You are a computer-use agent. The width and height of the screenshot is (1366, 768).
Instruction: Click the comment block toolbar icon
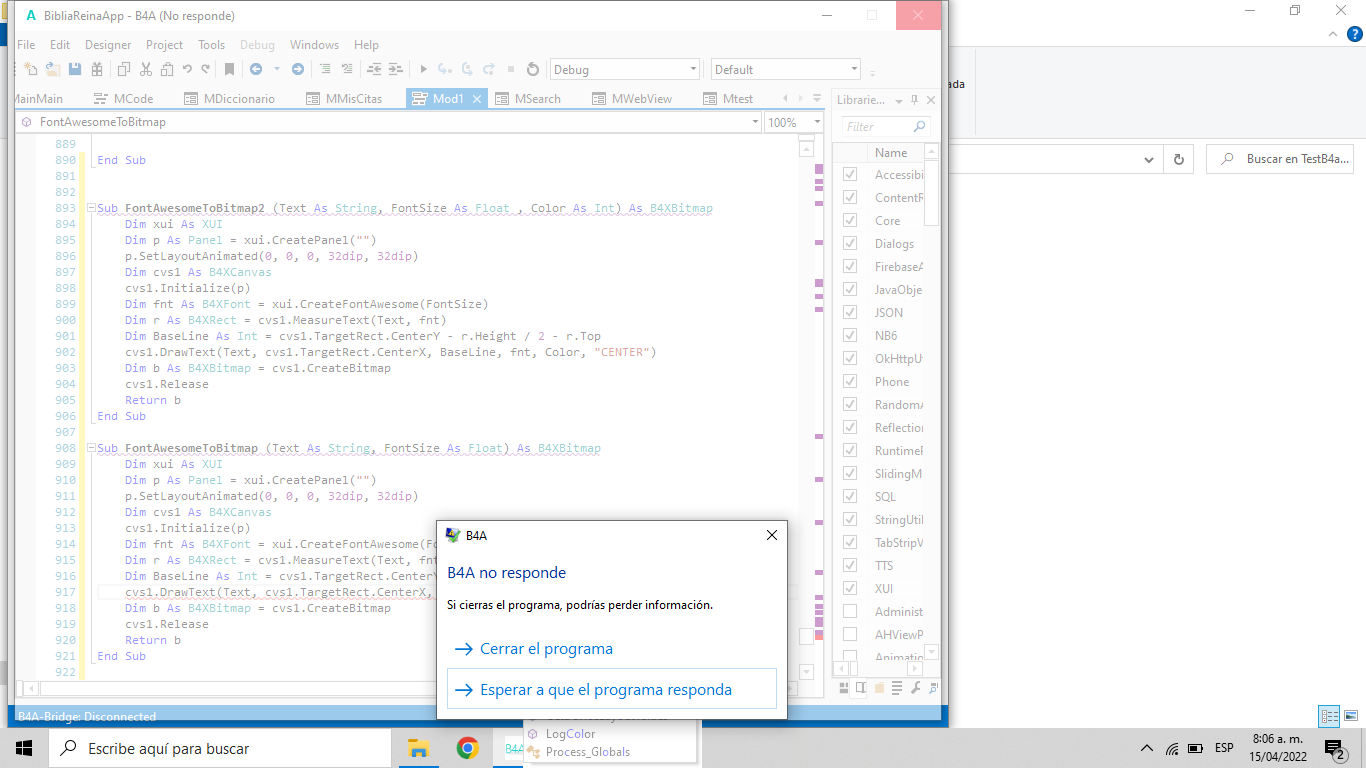325,69
